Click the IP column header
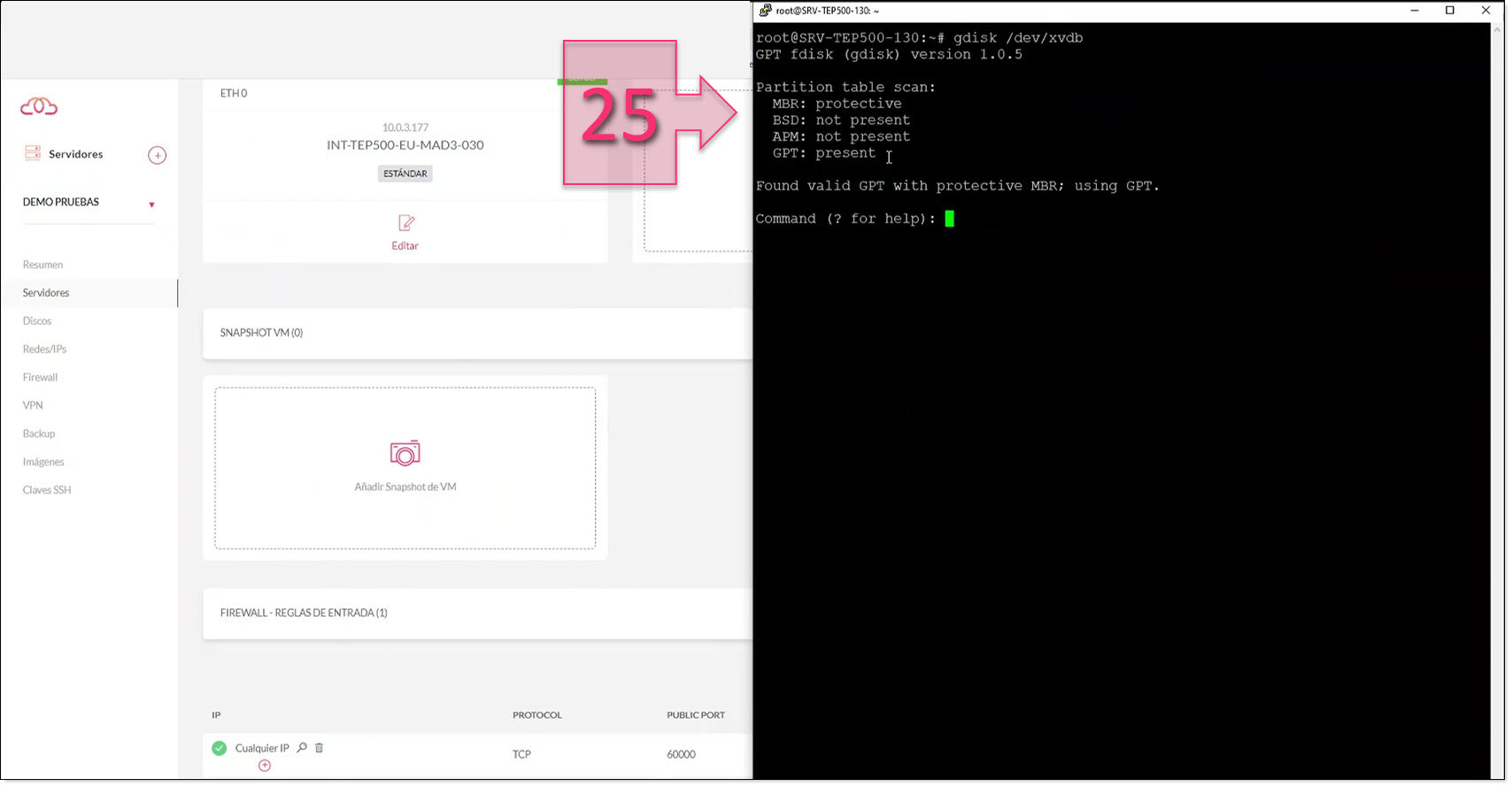Screen dimensions: 1512x787 click(216, 715)
